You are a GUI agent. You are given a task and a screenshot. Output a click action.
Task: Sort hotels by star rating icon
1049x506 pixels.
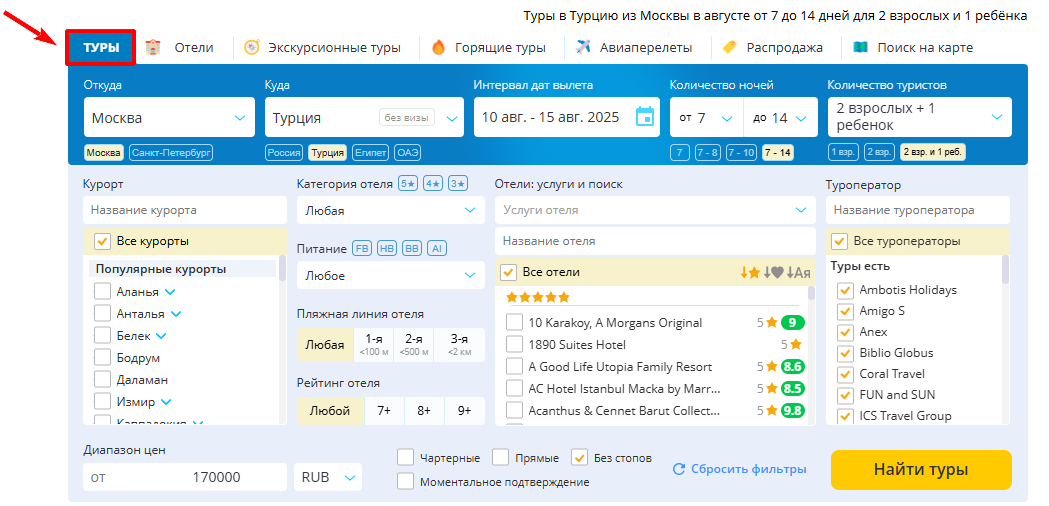pyautogui.click(x=750, y=272)
